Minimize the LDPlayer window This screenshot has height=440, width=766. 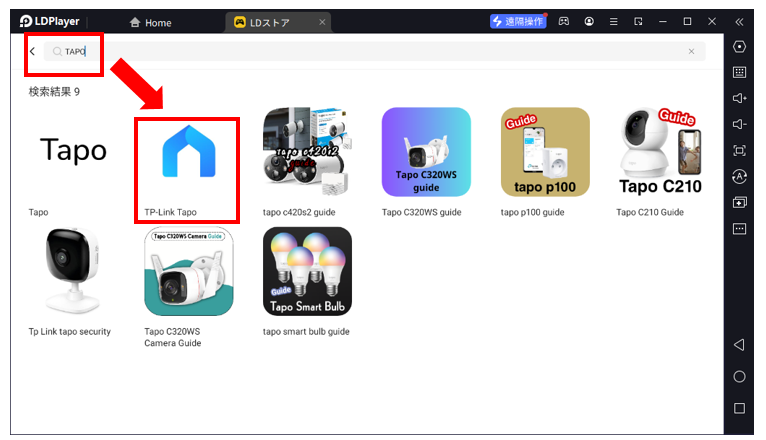(662, 21)
